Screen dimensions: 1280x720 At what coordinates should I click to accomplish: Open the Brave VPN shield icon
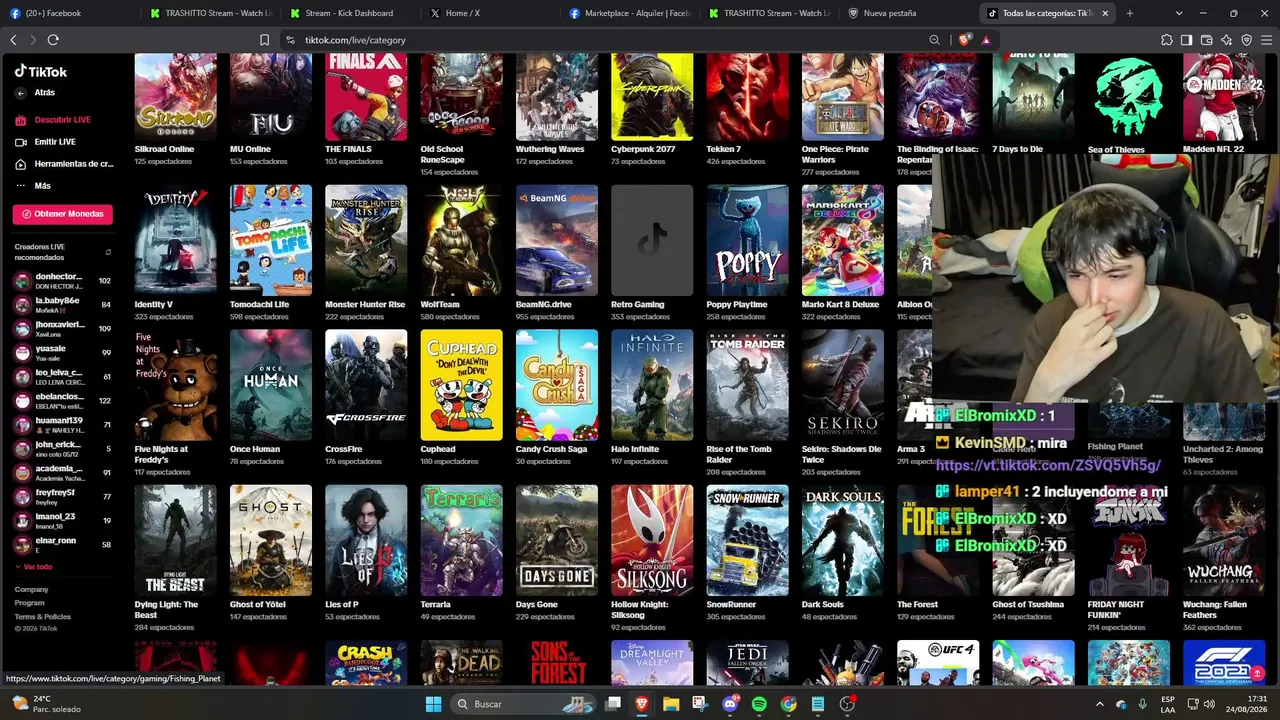[1246, 40]
